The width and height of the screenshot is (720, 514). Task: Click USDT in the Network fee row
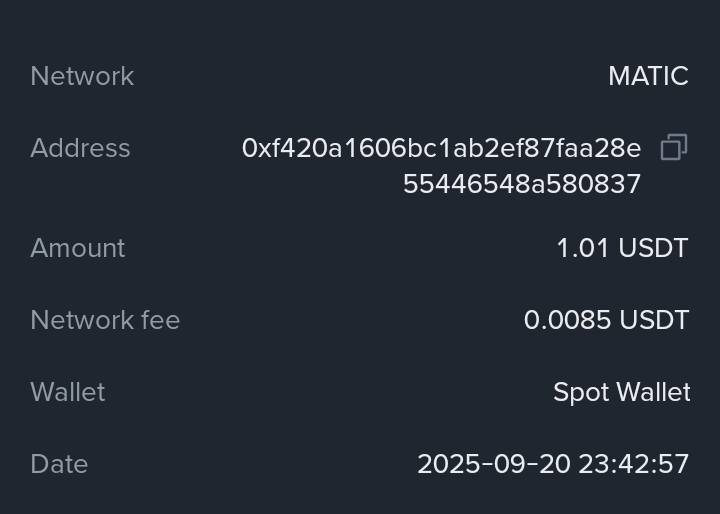pos(654,320)
